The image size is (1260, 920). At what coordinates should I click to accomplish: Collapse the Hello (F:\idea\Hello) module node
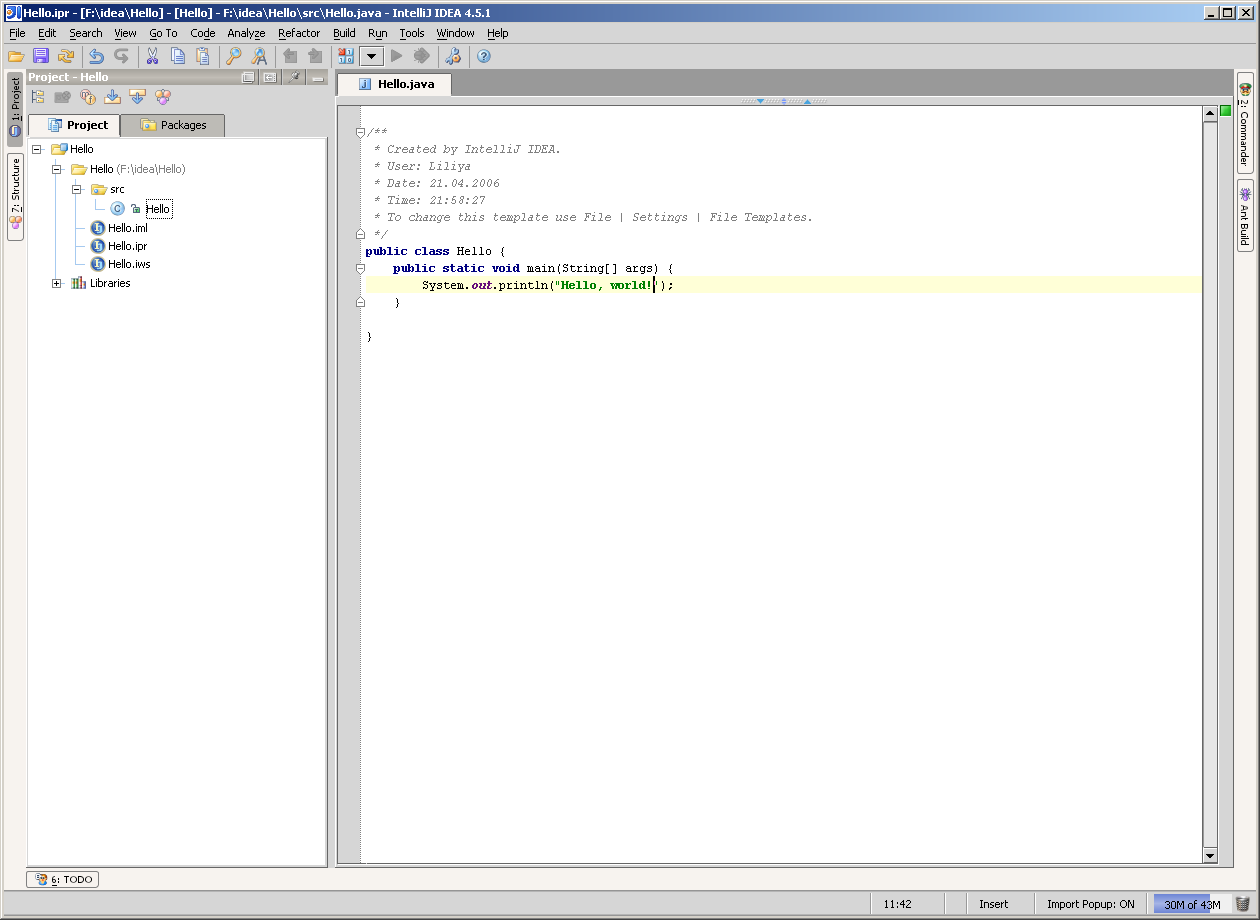(x=56, y=169)
